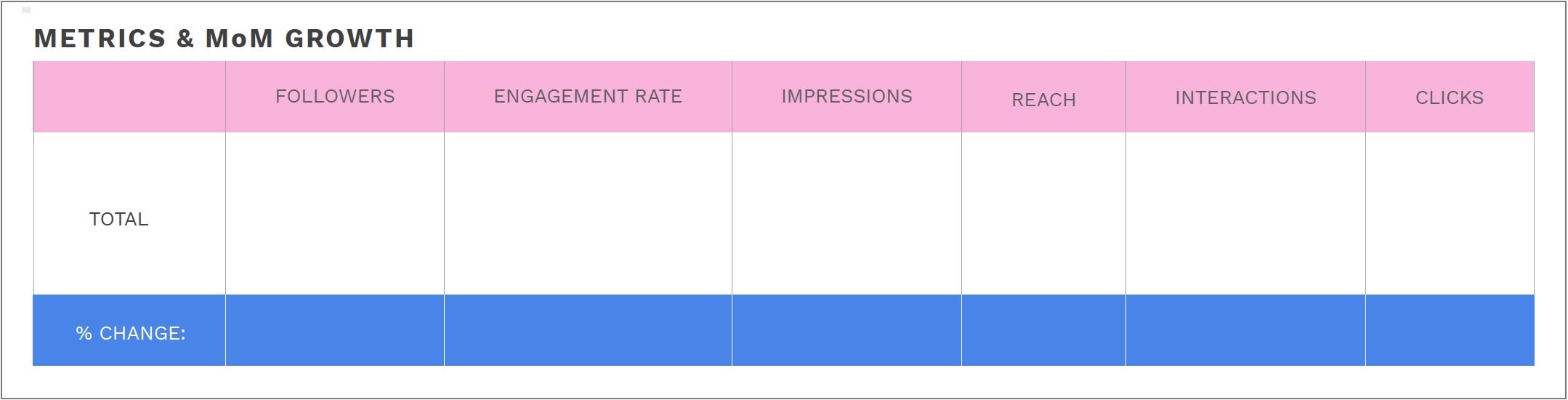Click the IMPRESSIONS column header

pos(846,97)
